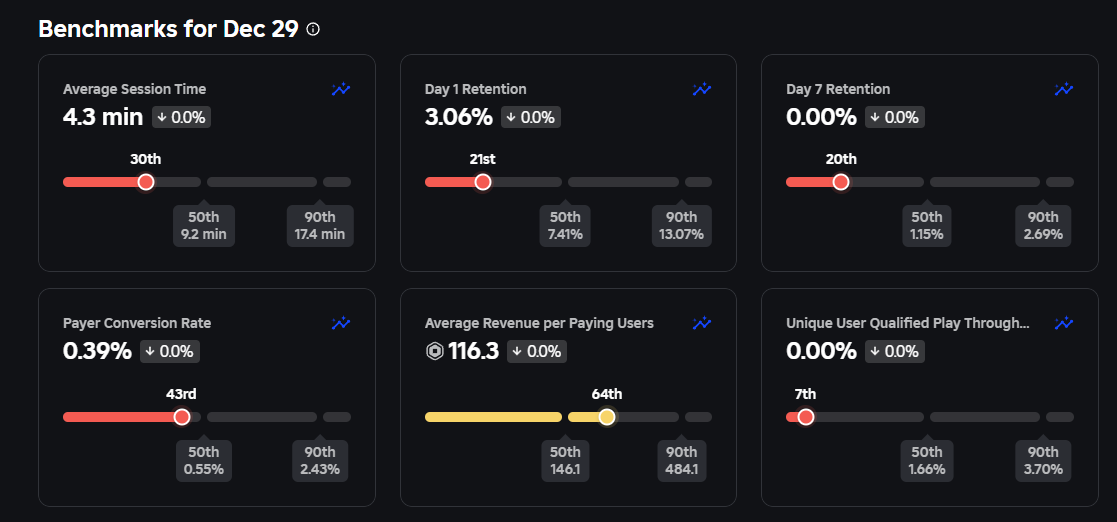Click the Robux icon next to 116.3

coord(435,351)
